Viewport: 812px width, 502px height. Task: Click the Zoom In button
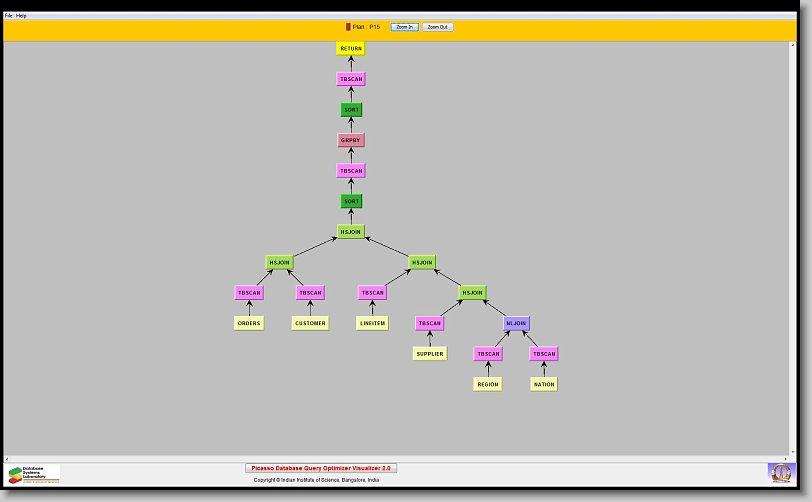[x=404, y=27]
